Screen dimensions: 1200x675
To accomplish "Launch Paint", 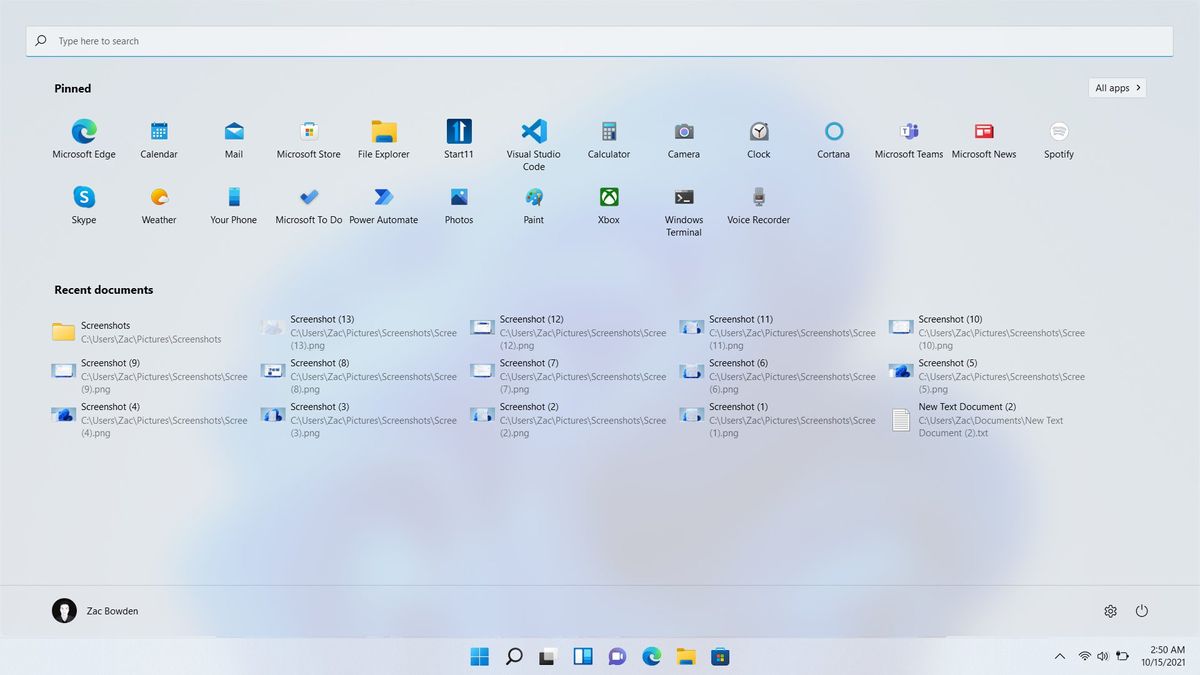I will pyautogui.click(x=533, y=198).
